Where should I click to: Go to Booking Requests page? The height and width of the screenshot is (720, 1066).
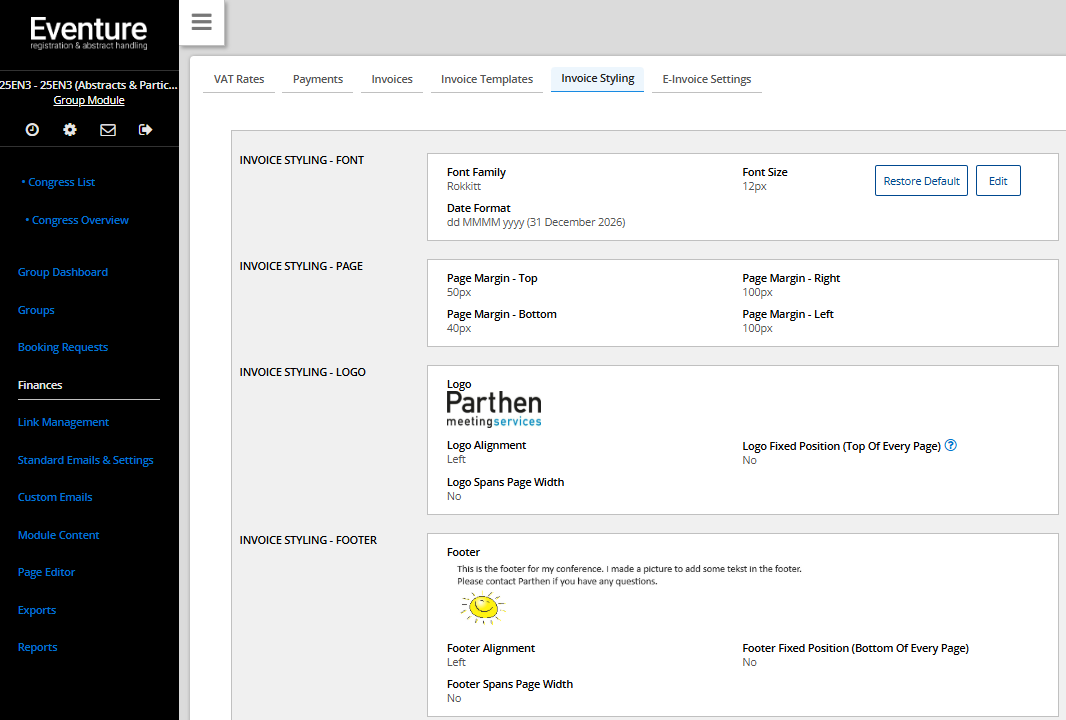click(x=63, y=347)
